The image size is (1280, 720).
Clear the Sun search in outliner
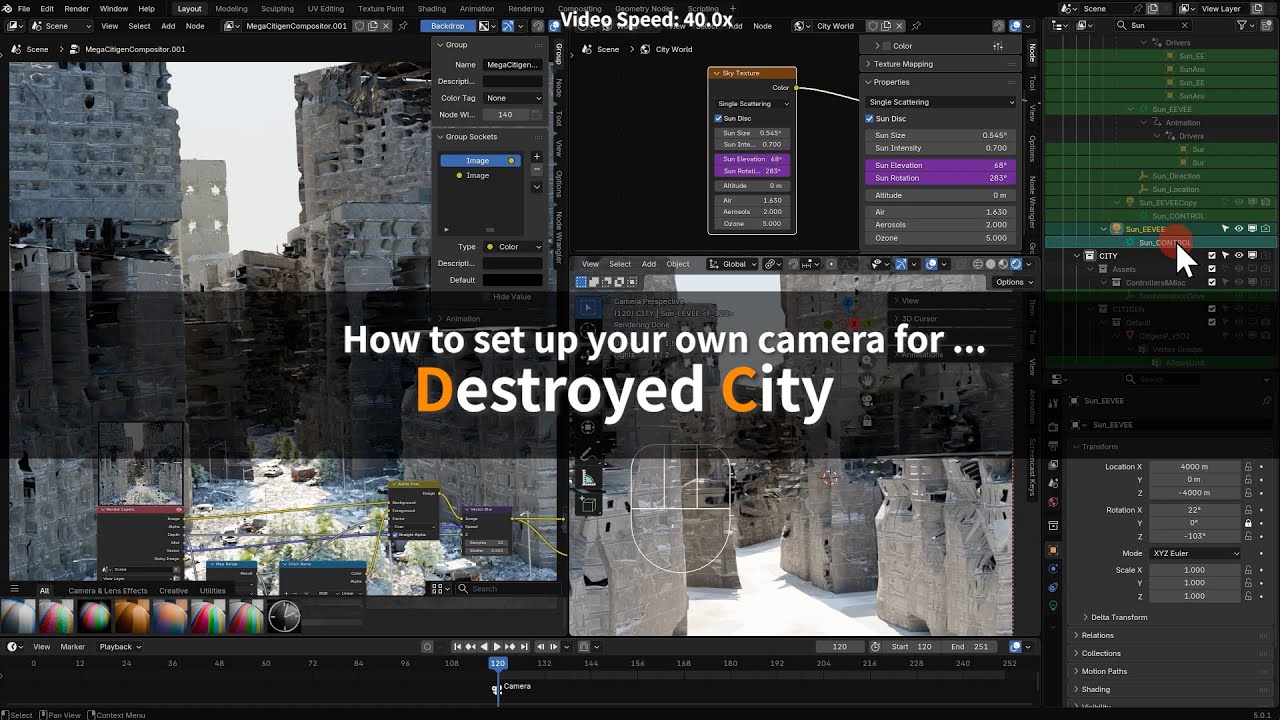(x=1186, y=26)
